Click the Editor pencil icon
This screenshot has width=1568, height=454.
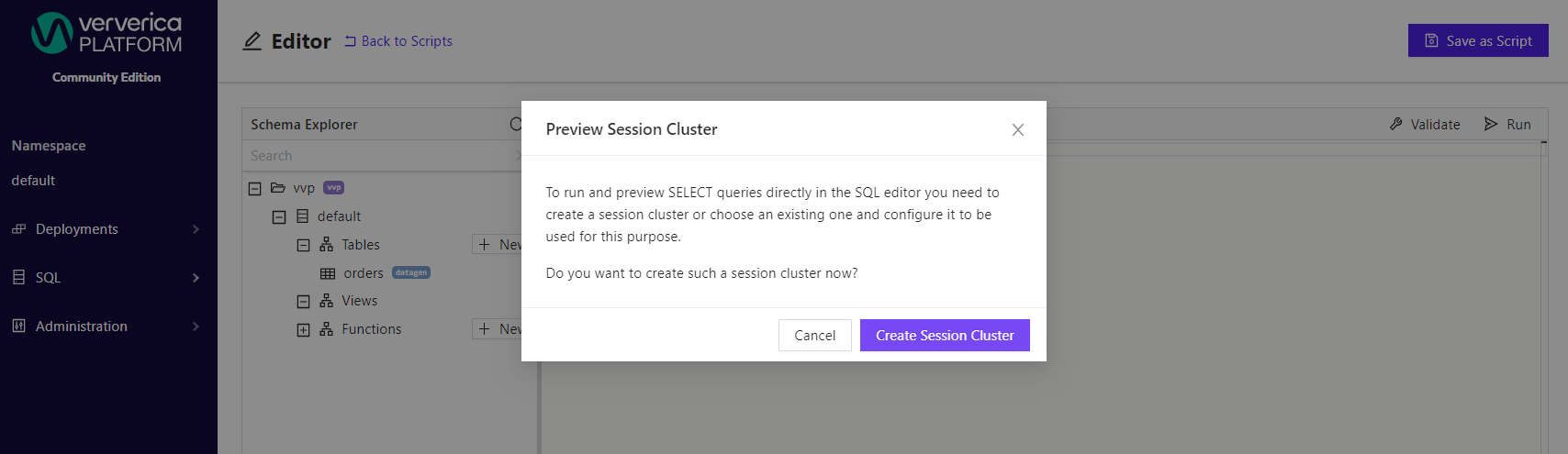tap(252, 41)
